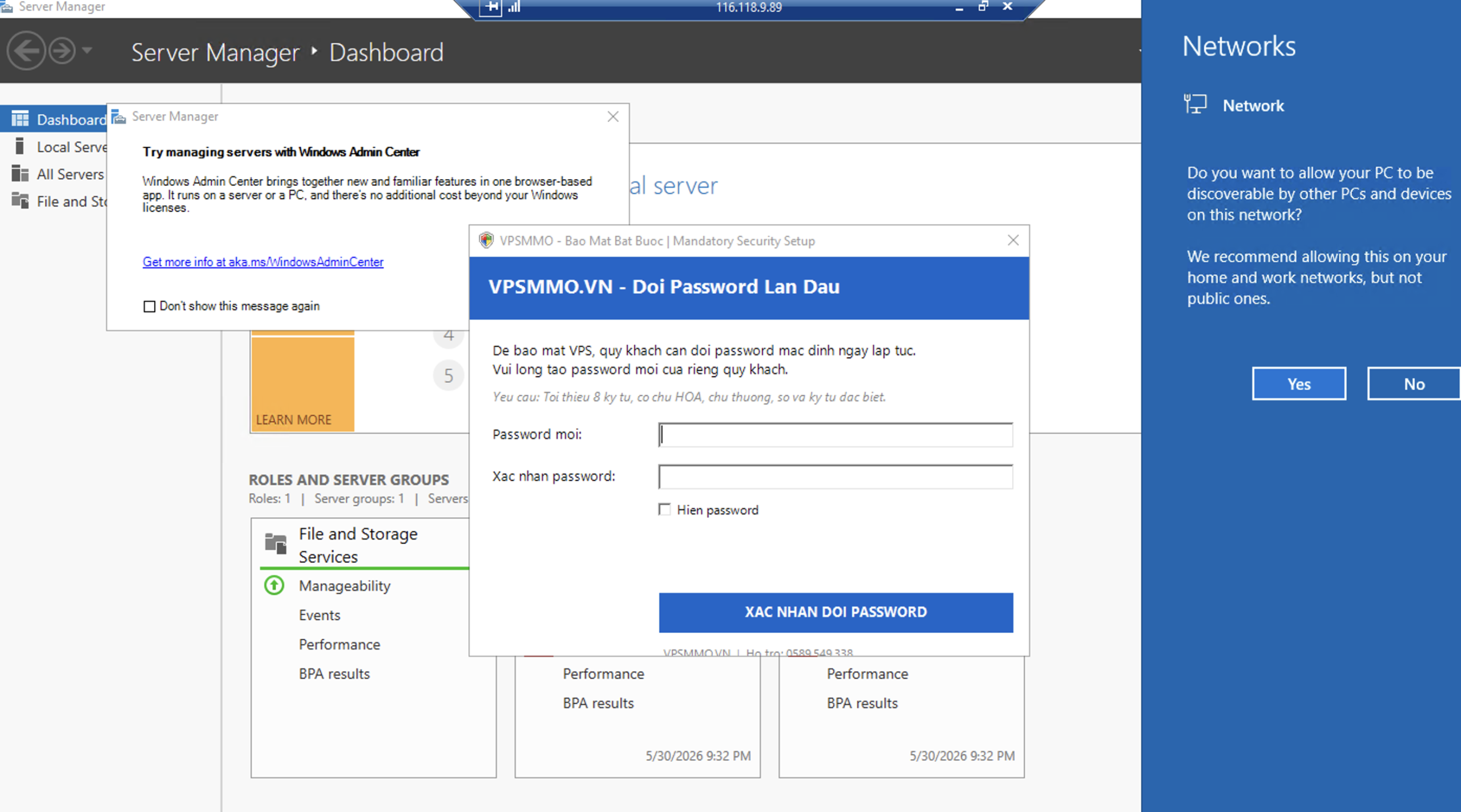
Task: Focus the Xac nhan password field
Action: pyautogui.click(x=836, y=476)
